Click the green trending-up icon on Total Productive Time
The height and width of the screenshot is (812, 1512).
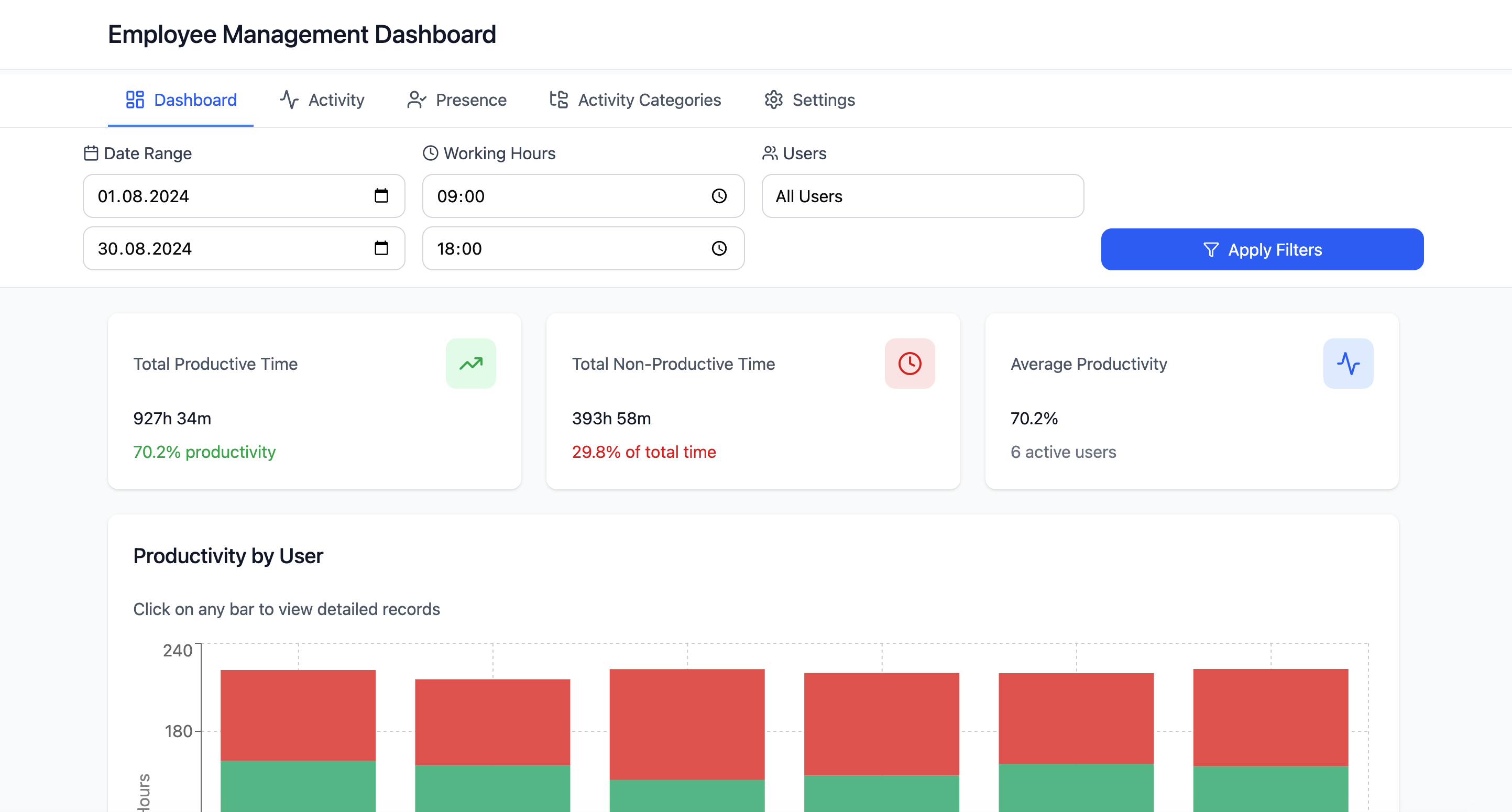(471, 363)
